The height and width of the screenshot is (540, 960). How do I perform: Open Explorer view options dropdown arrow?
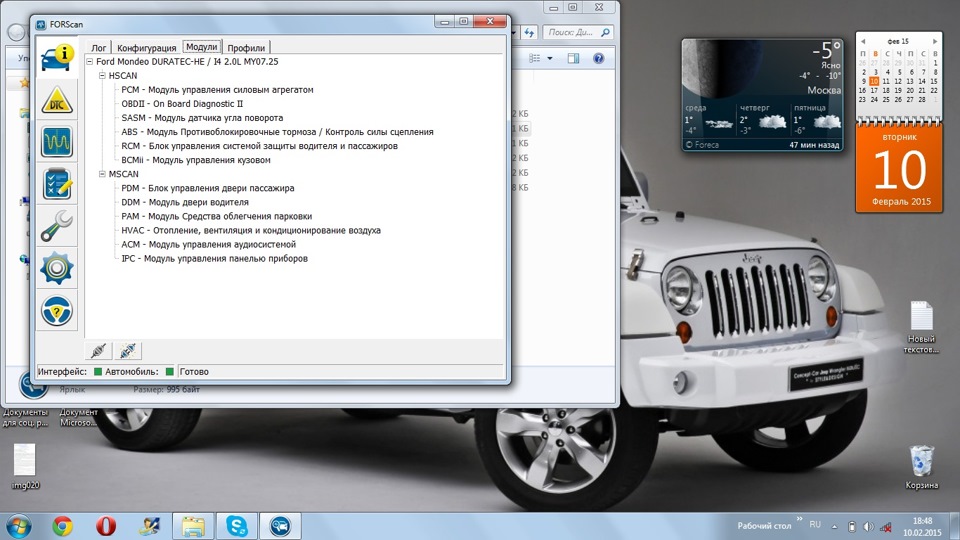(x=550, y=58)
